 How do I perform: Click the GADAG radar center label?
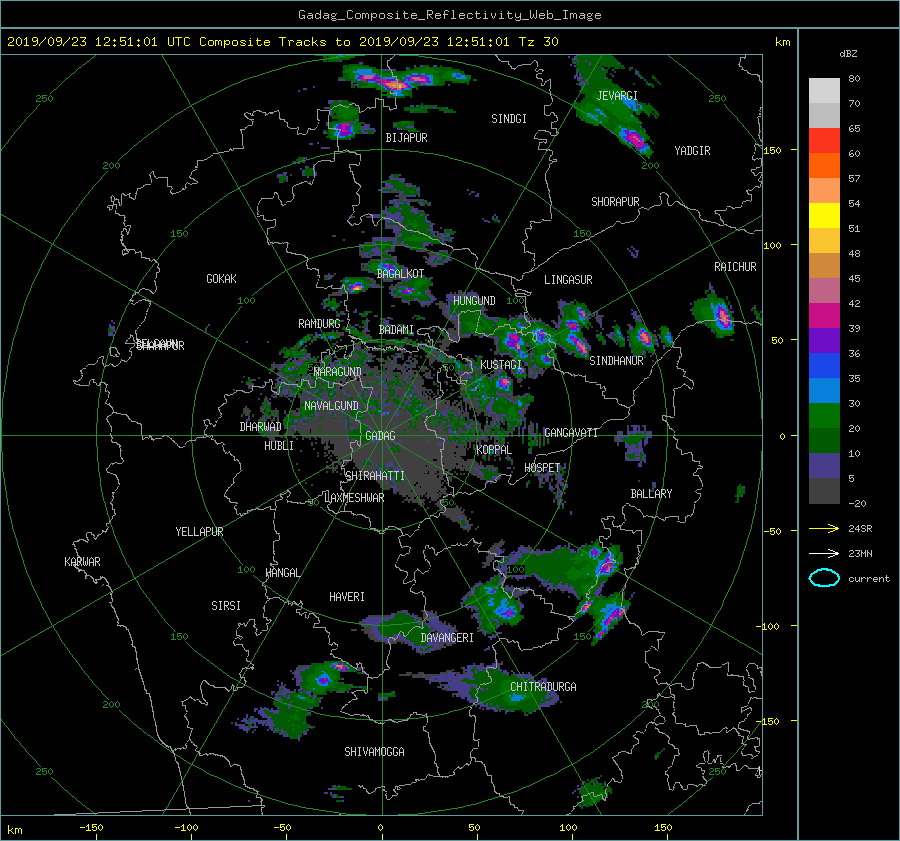(x=381, y=436)
